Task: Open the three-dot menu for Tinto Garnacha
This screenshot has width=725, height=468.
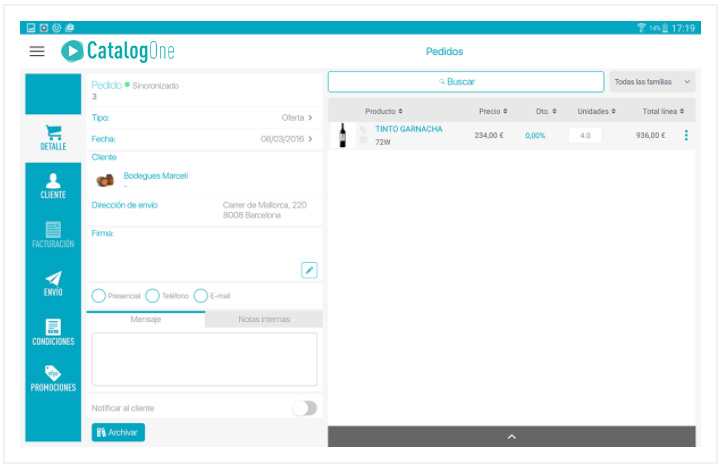Action: tap(686, 136)
